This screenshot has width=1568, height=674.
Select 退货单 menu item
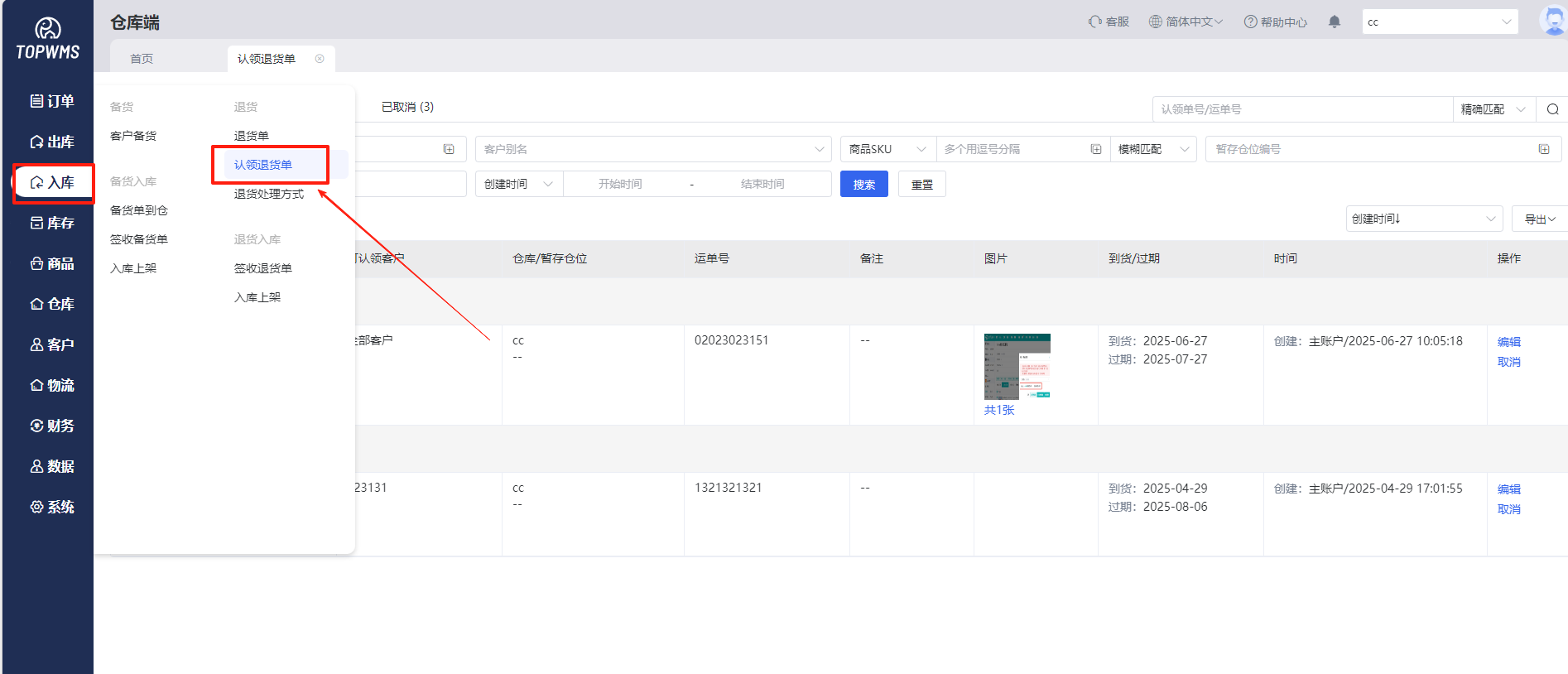252,136
